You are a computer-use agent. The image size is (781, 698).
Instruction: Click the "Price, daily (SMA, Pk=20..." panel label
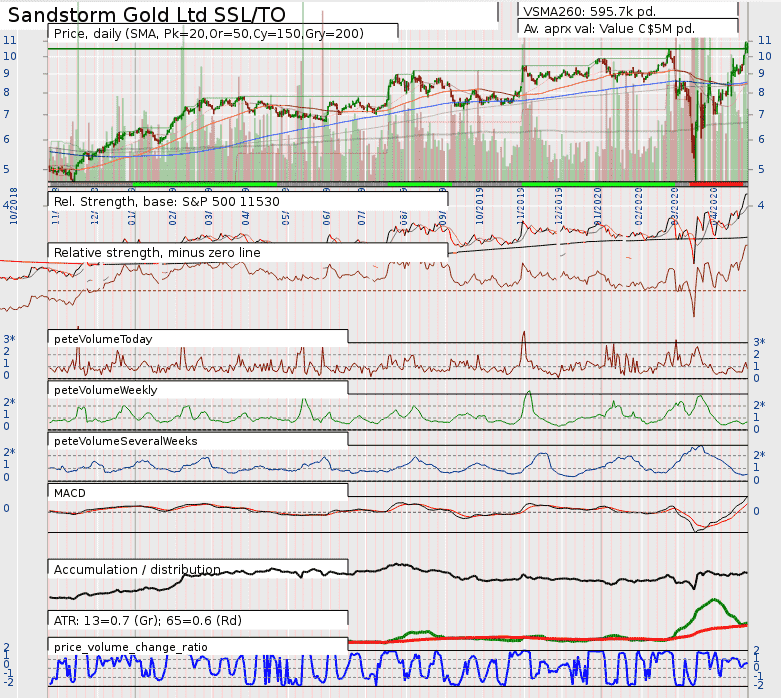209,33
